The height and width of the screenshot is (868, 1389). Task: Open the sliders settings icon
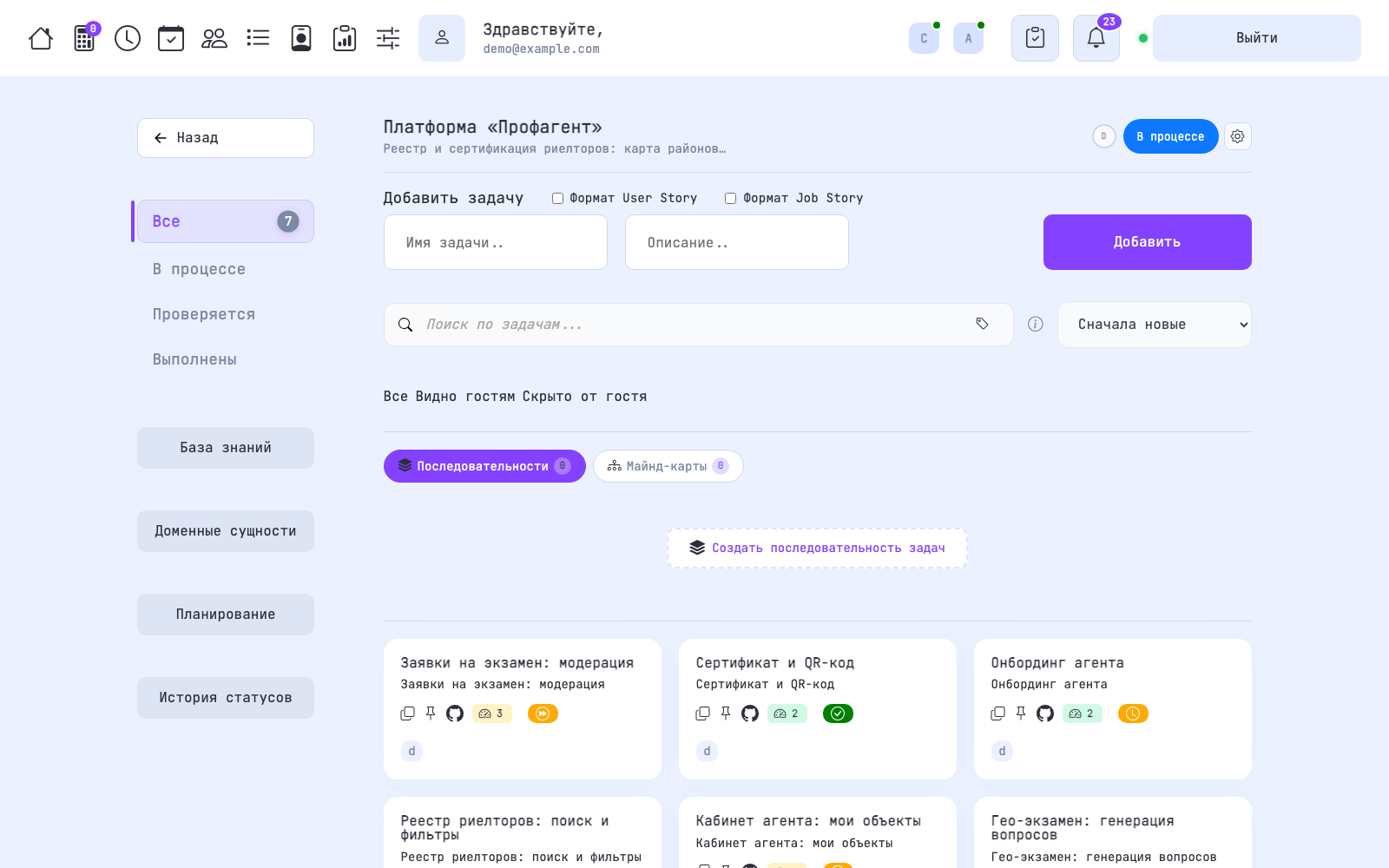tap(388, 38)
